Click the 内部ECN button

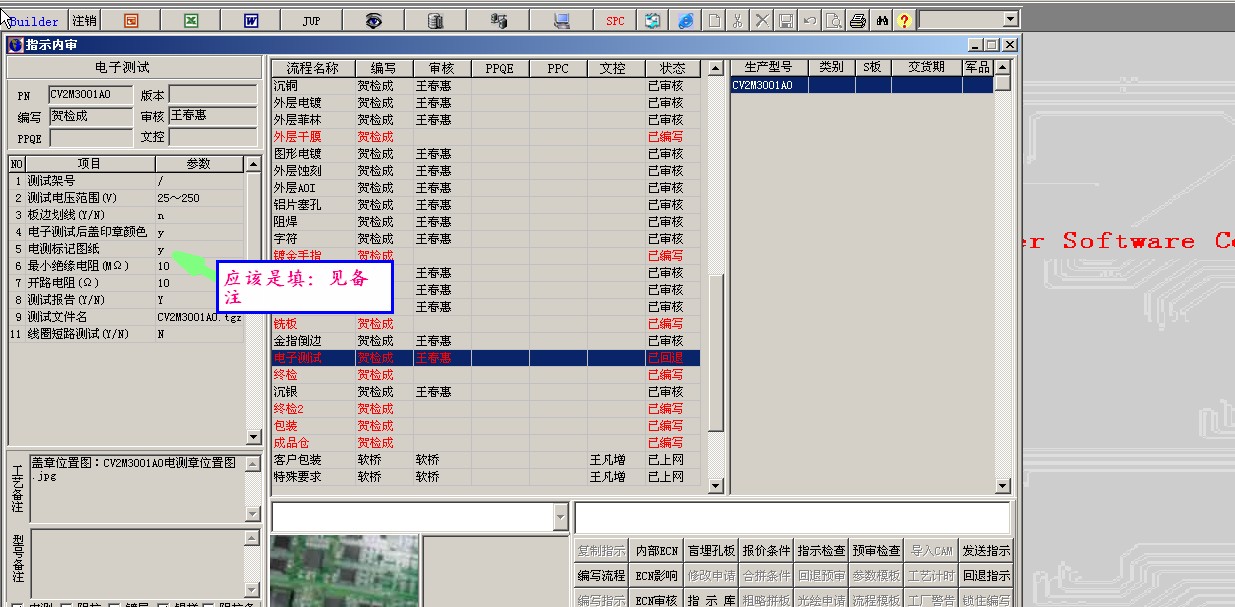point(657,551)
